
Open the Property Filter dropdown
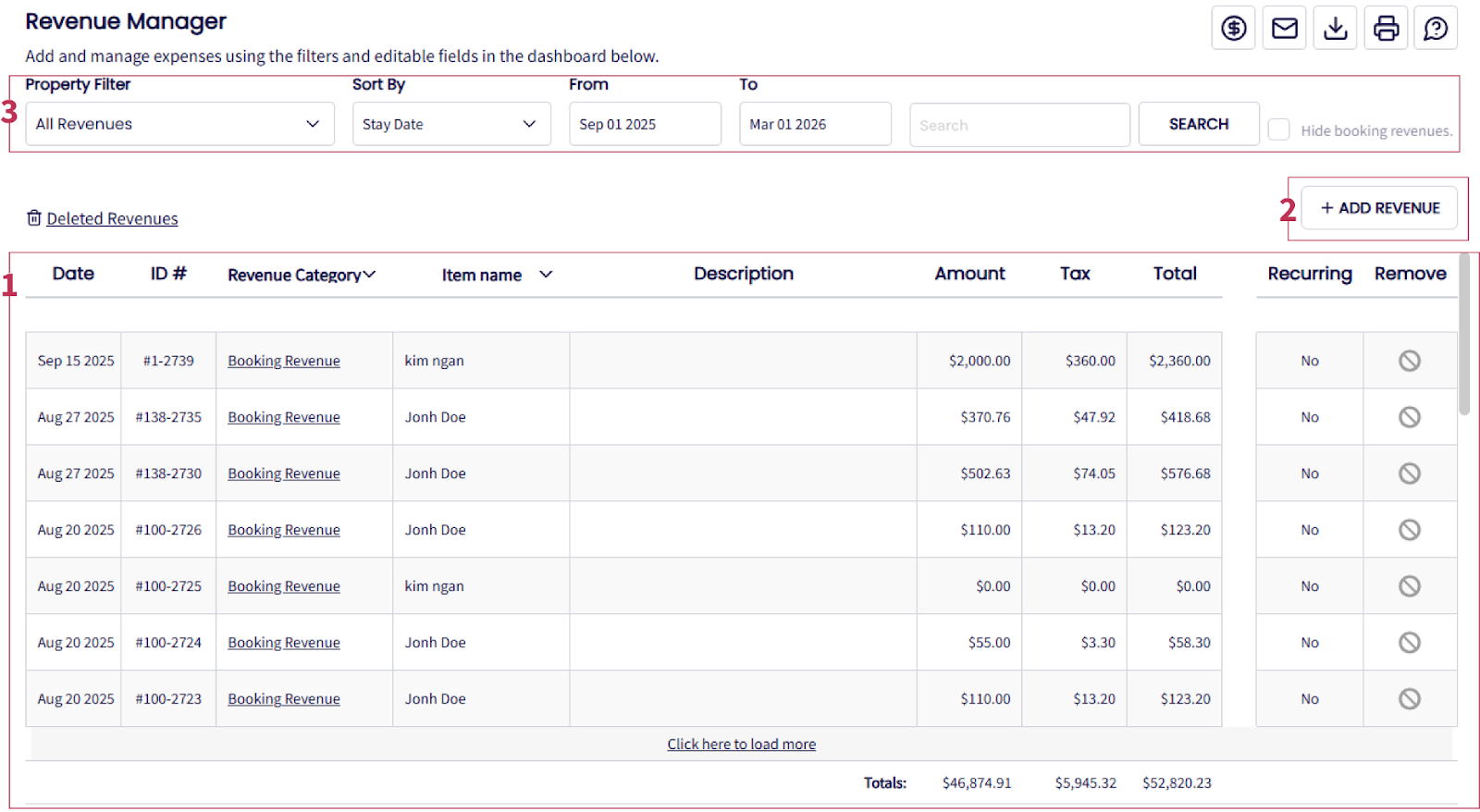point(179,124)
